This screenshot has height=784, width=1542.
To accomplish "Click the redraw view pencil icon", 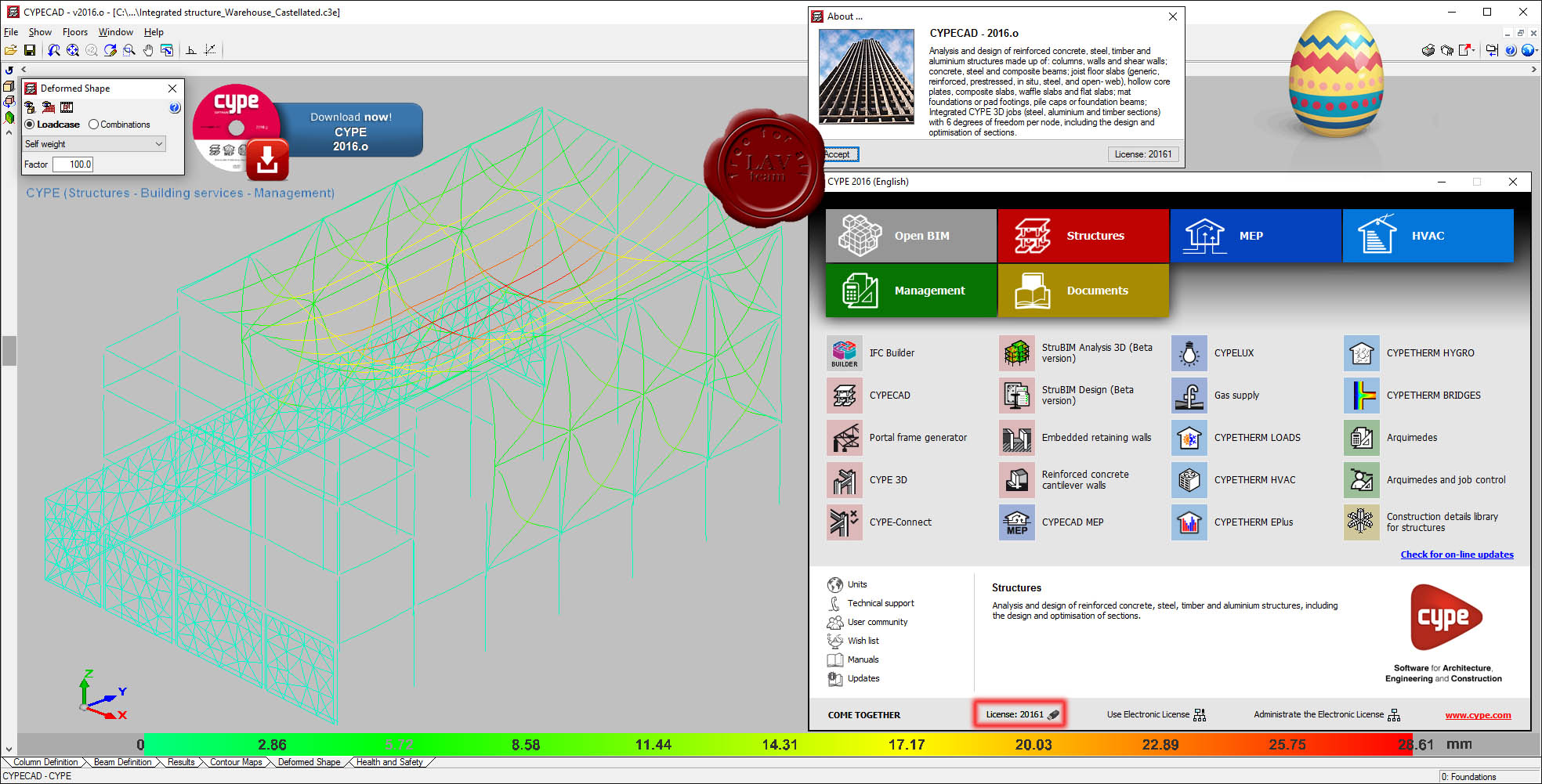I will coord(110,50).
